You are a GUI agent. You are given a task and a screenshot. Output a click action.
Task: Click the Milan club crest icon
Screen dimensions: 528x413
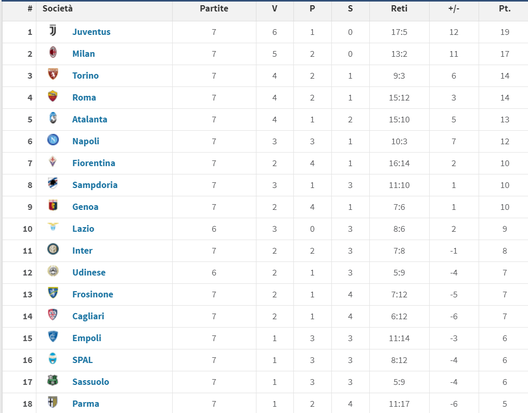(x=53, y=53)
